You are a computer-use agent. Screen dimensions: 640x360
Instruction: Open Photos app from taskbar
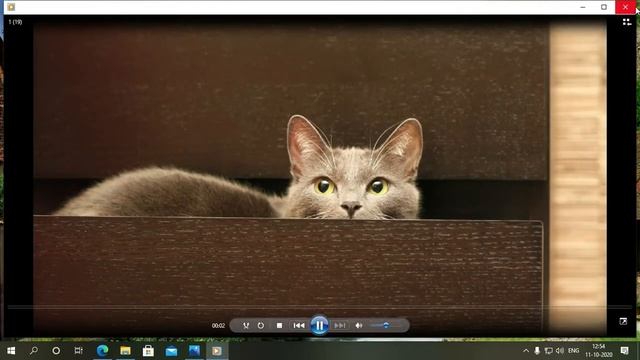[194, 351]
